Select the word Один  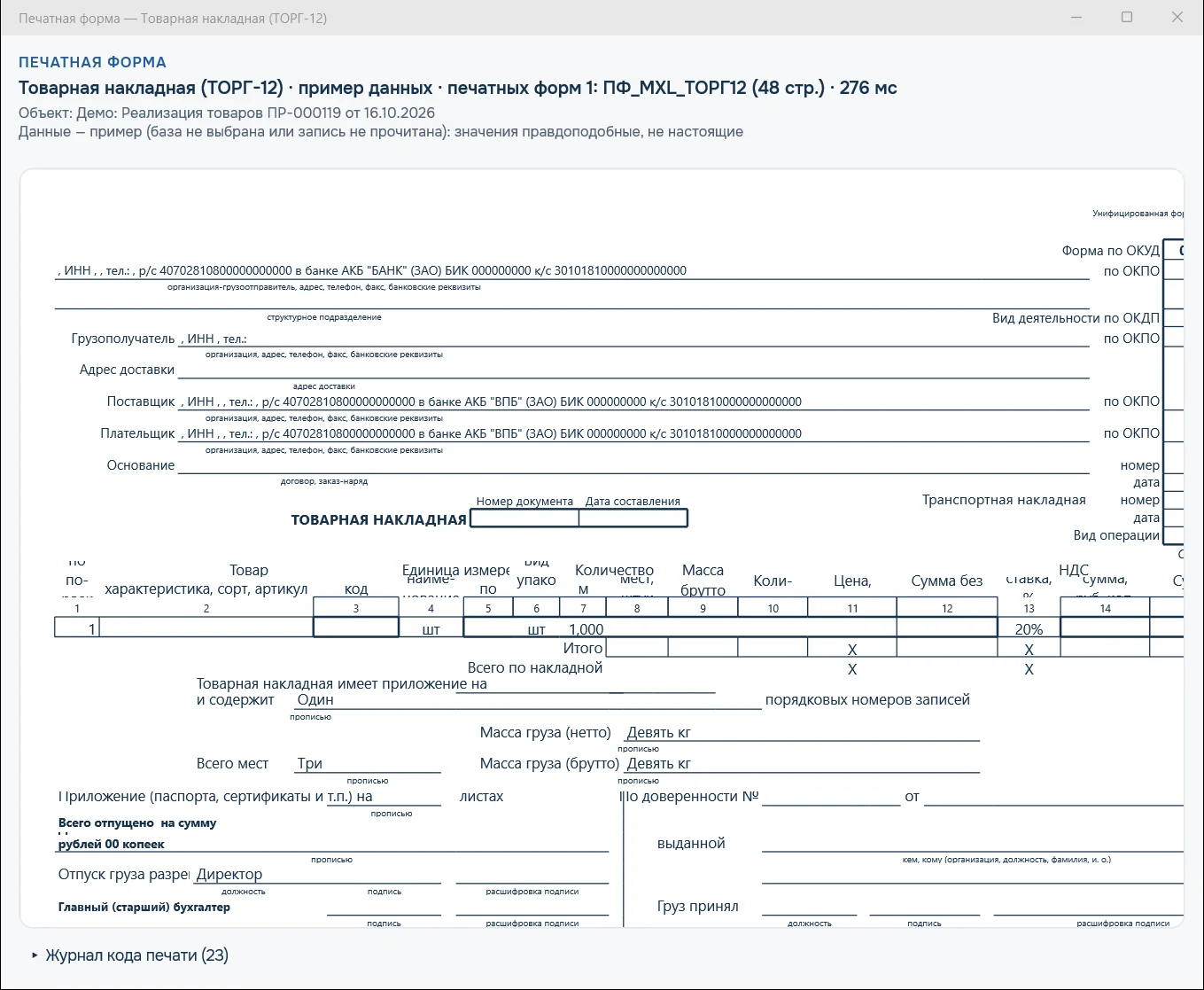tap(315, 700)
